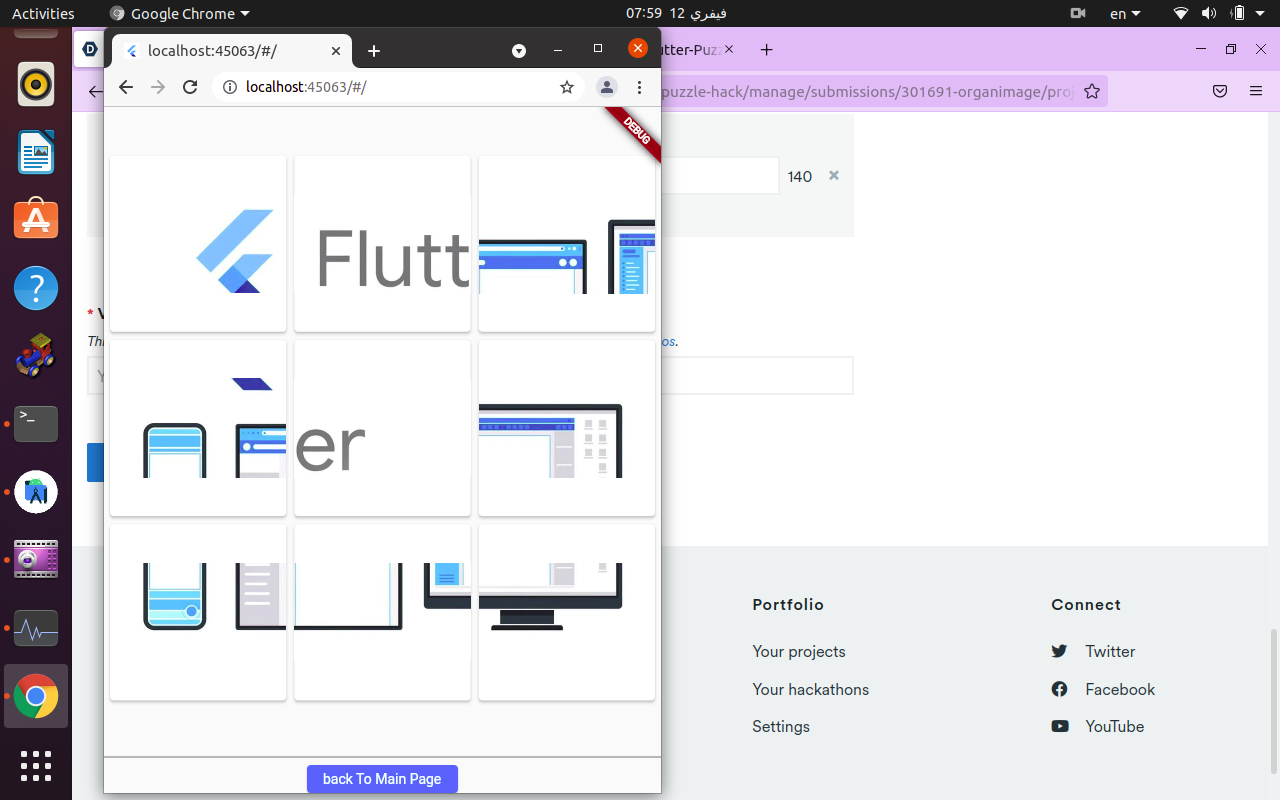Open a new tab in Chrome

click(x=374, y=51)
